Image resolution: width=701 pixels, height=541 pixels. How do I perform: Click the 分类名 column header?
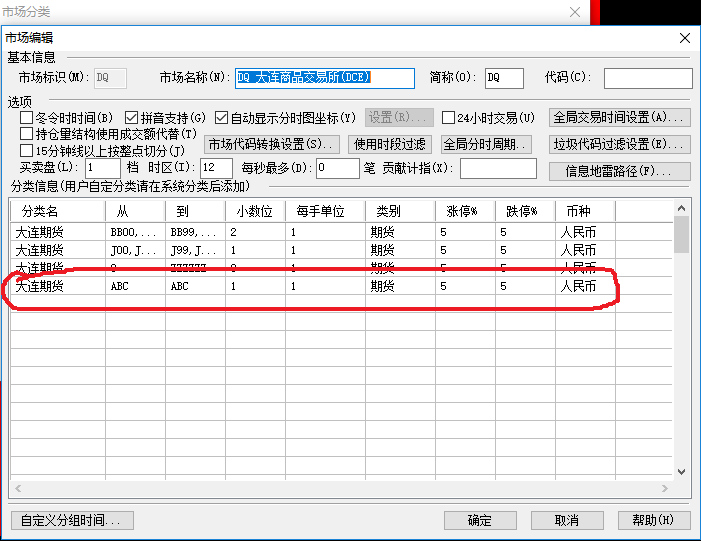coord(58,211)
